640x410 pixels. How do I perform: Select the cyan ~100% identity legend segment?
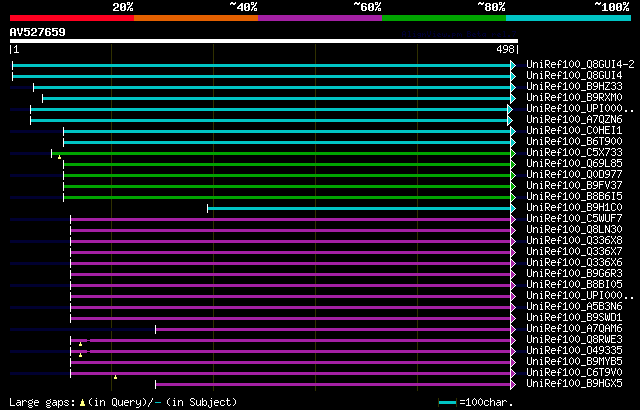click(x=569, y=18)
